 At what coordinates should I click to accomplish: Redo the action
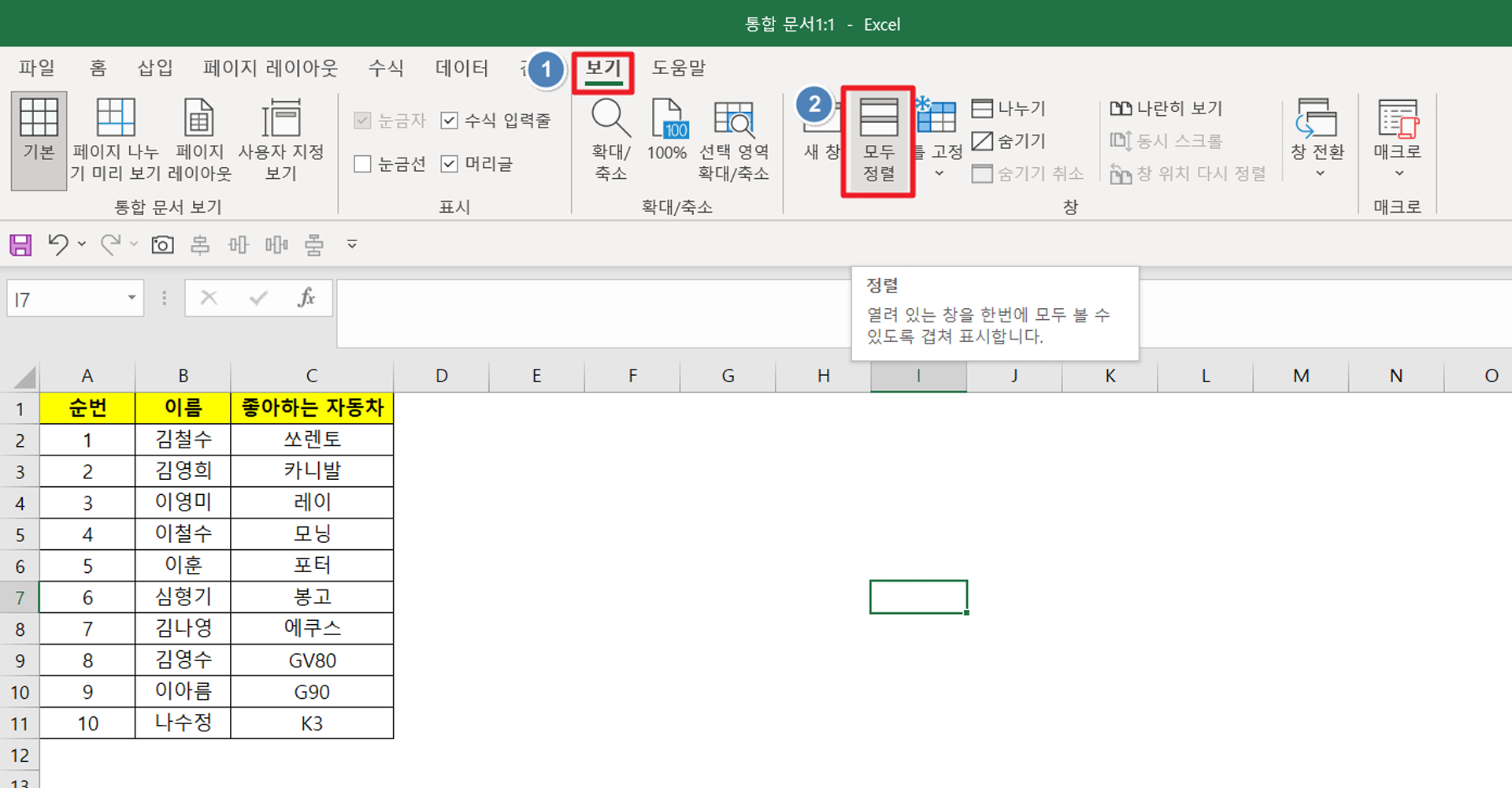point(110,245)
